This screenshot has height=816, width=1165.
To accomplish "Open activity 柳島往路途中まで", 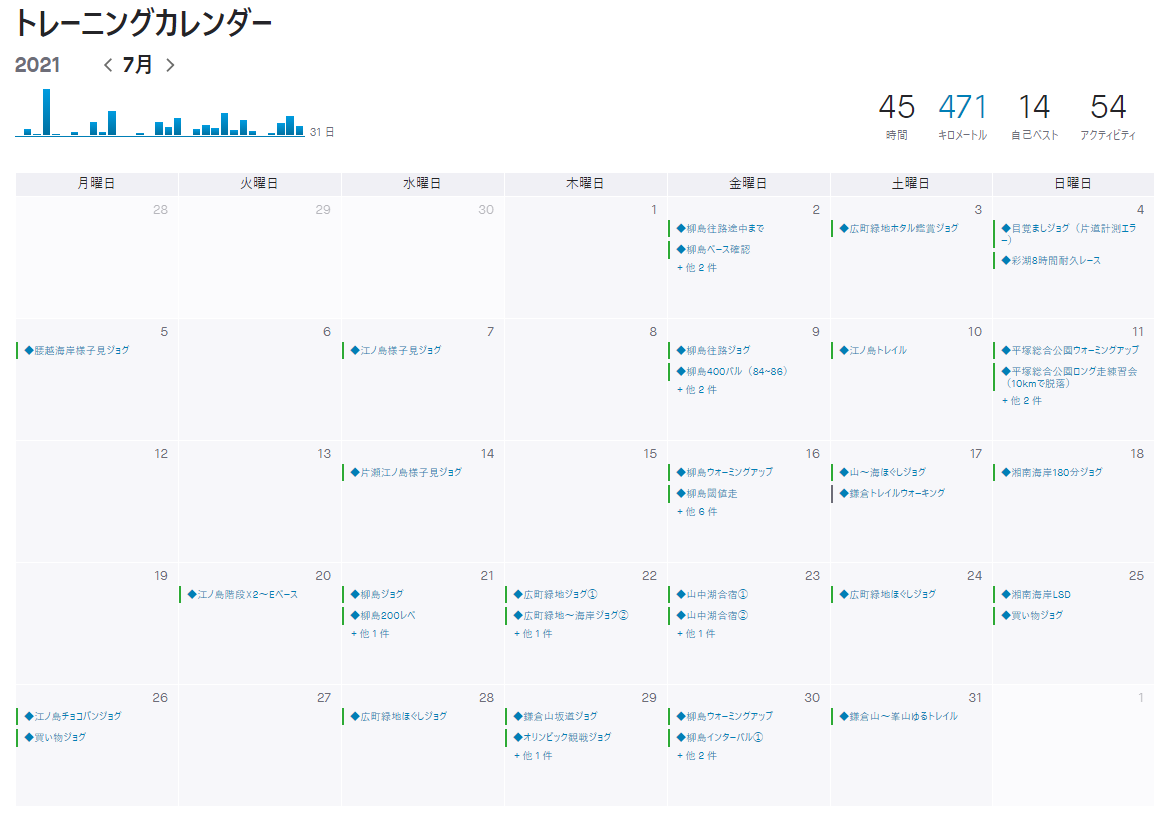I will tap(720, 228).
